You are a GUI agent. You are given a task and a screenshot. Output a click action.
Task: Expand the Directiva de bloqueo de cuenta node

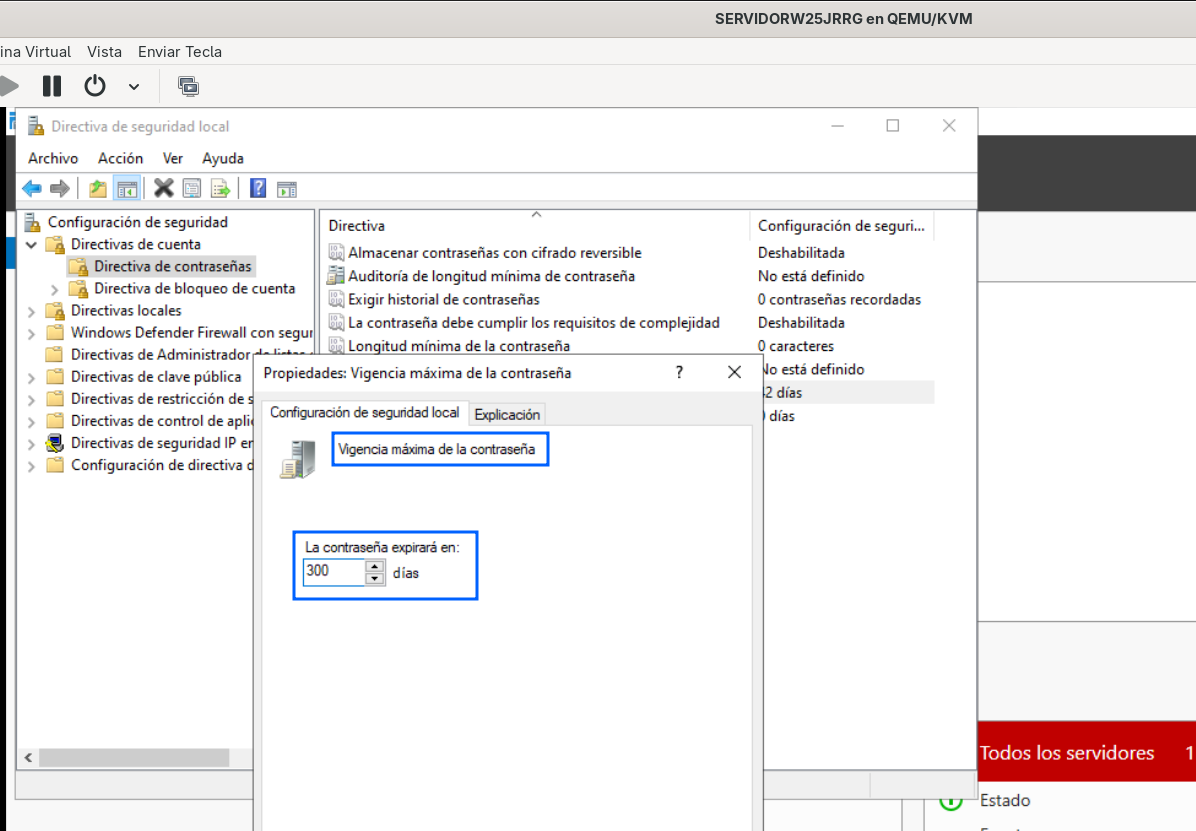(54, 290)
